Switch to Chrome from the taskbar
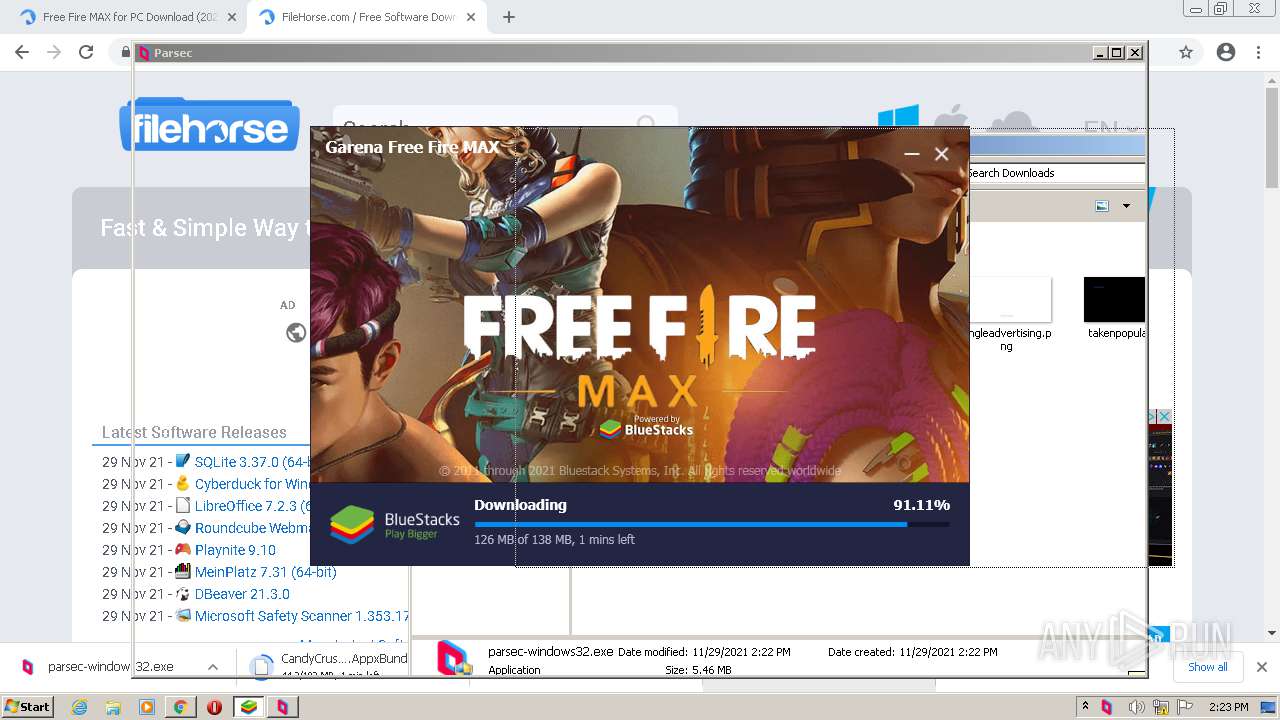This screenshot has width=1280, height=720. pyautogui.click(x=180, y=706)
